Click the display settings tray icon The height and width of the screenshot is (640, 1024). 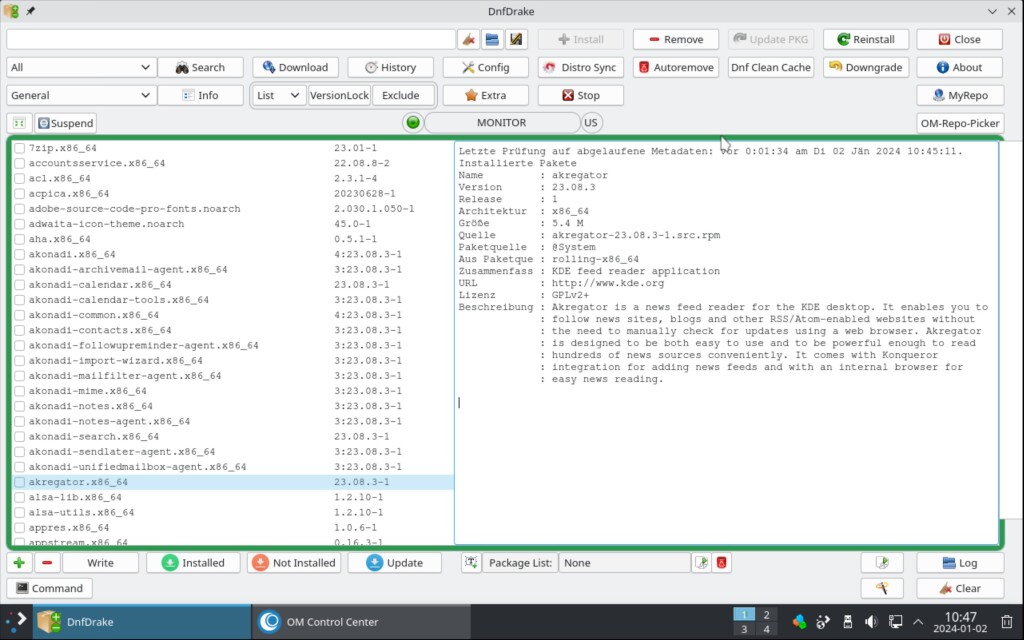click(895, 622)
